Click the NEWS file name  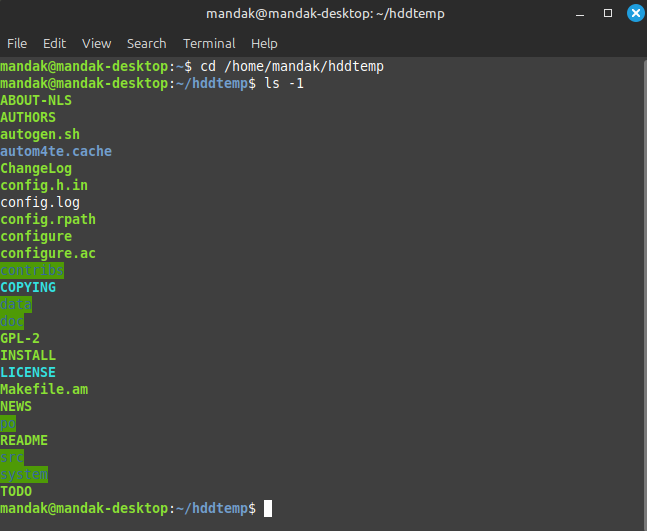pyautogui.click(x=16, y=406)
